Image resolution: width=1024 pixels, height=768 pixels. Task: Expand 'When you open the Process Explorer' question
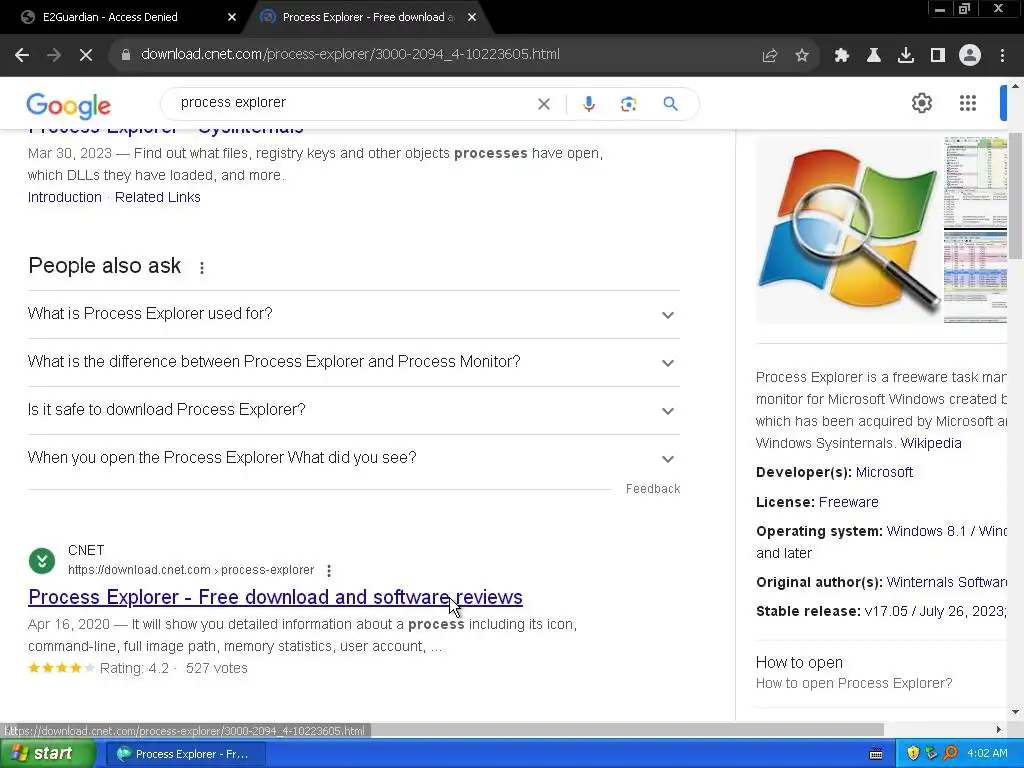[x=353, y=458]
